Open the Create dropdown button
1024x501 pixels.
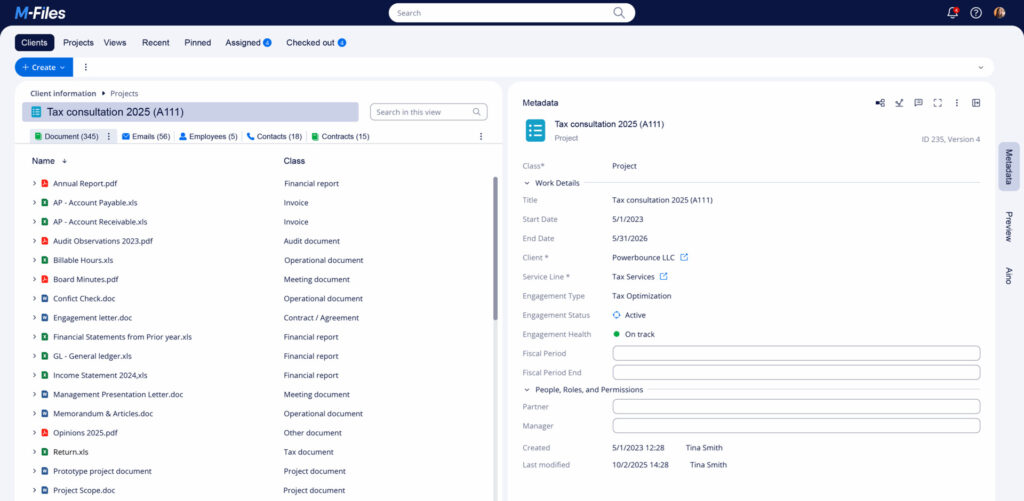pyautogui.click(x=44, y=67)
